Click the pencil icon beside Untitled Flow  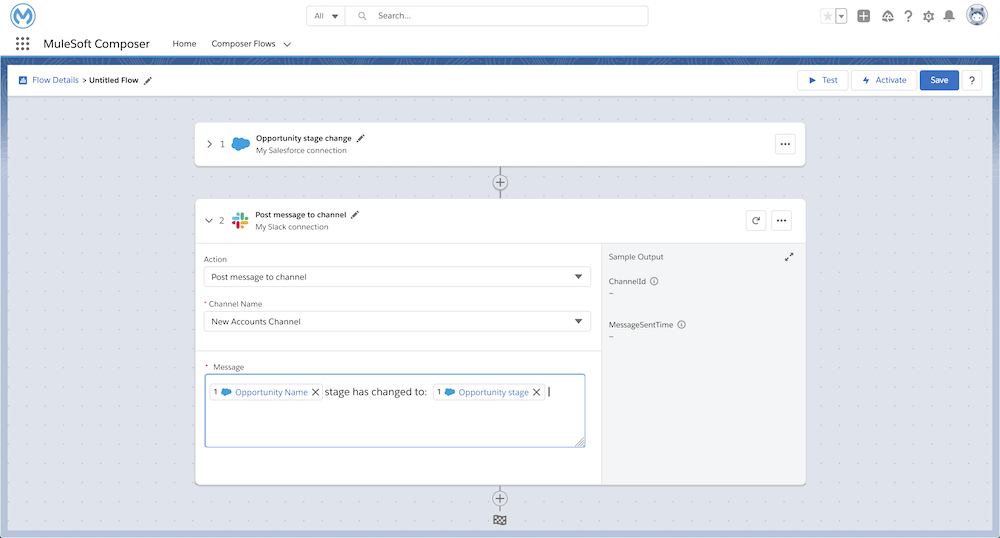tap(148, 80)
